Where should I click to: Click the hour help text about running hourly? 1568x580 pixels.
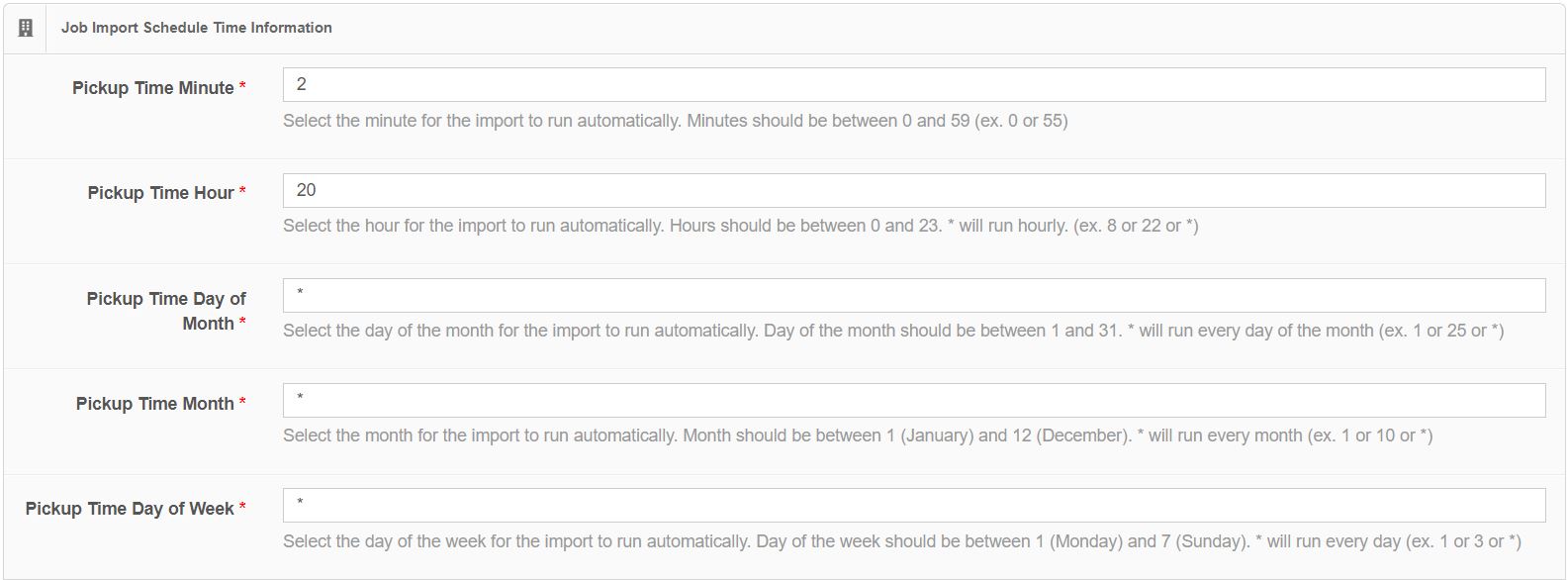pyautogui.click(x=740, y=226)
